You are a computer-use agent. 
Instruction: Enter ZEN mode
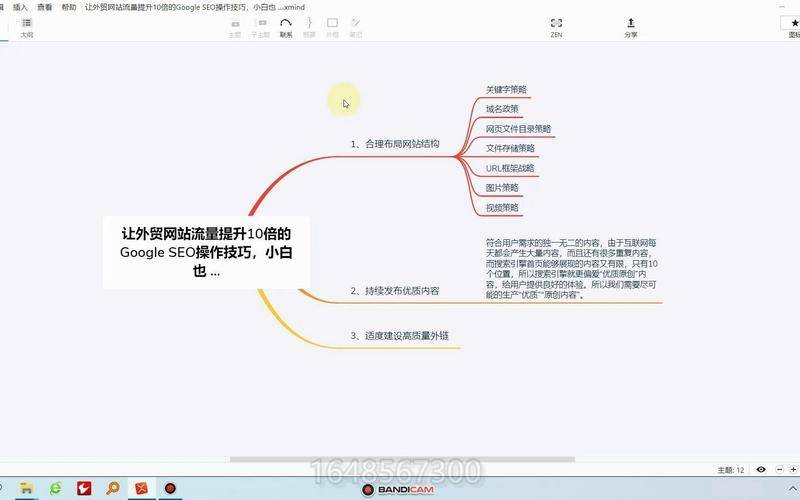click(556, 28)
